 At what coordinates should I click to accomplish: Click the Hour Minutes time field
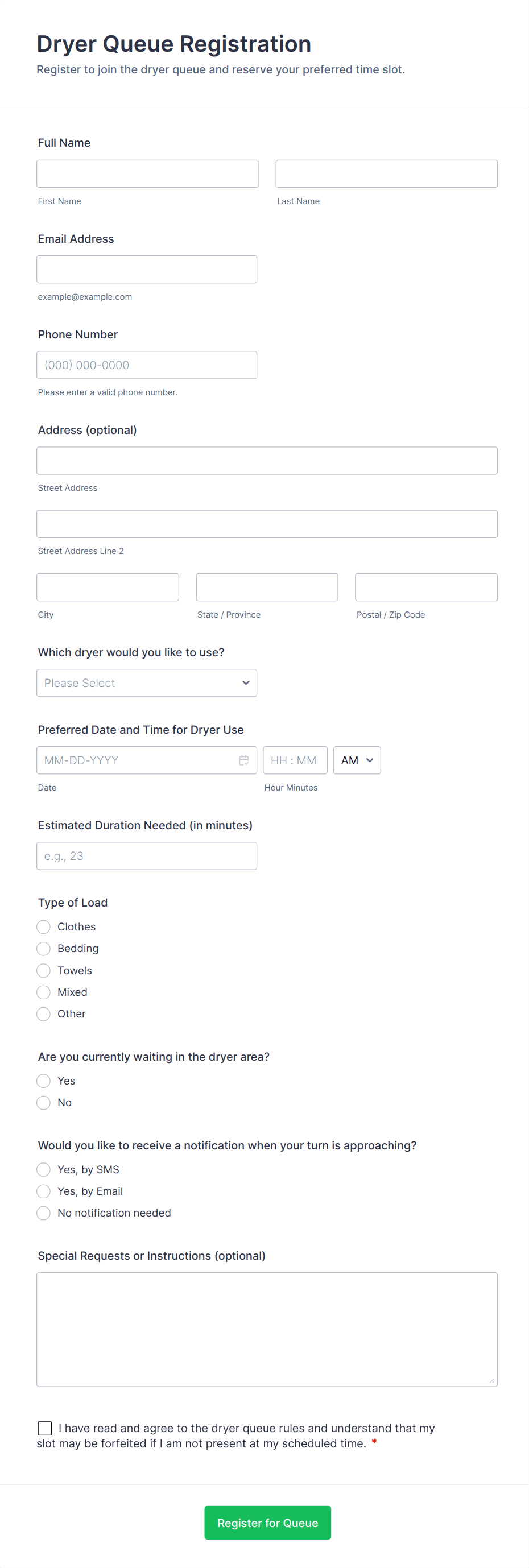point(295,760)
